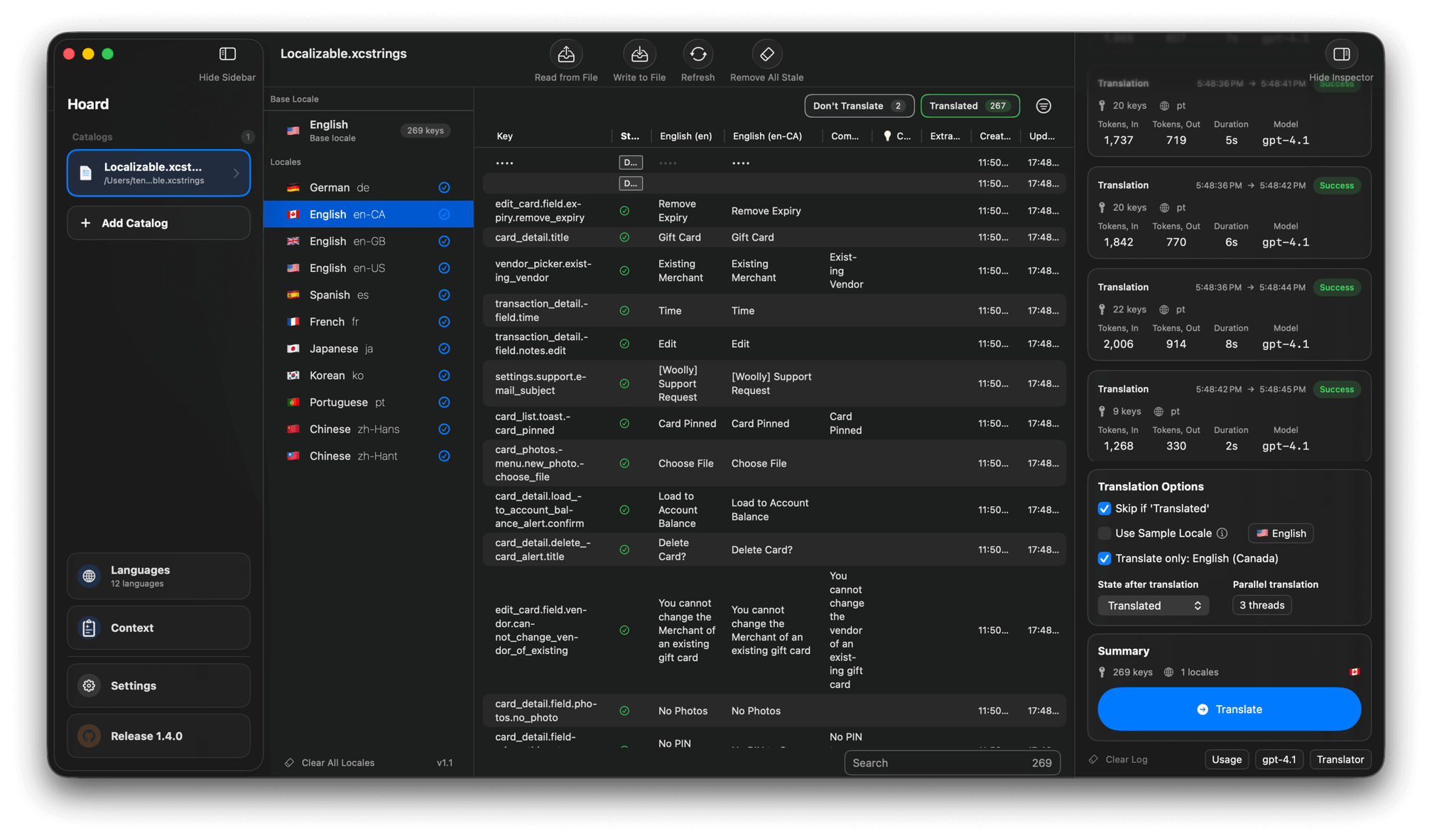The image size is (1432, 840).
Task: Click the Read from File icon
Action: tap(565, 55)
